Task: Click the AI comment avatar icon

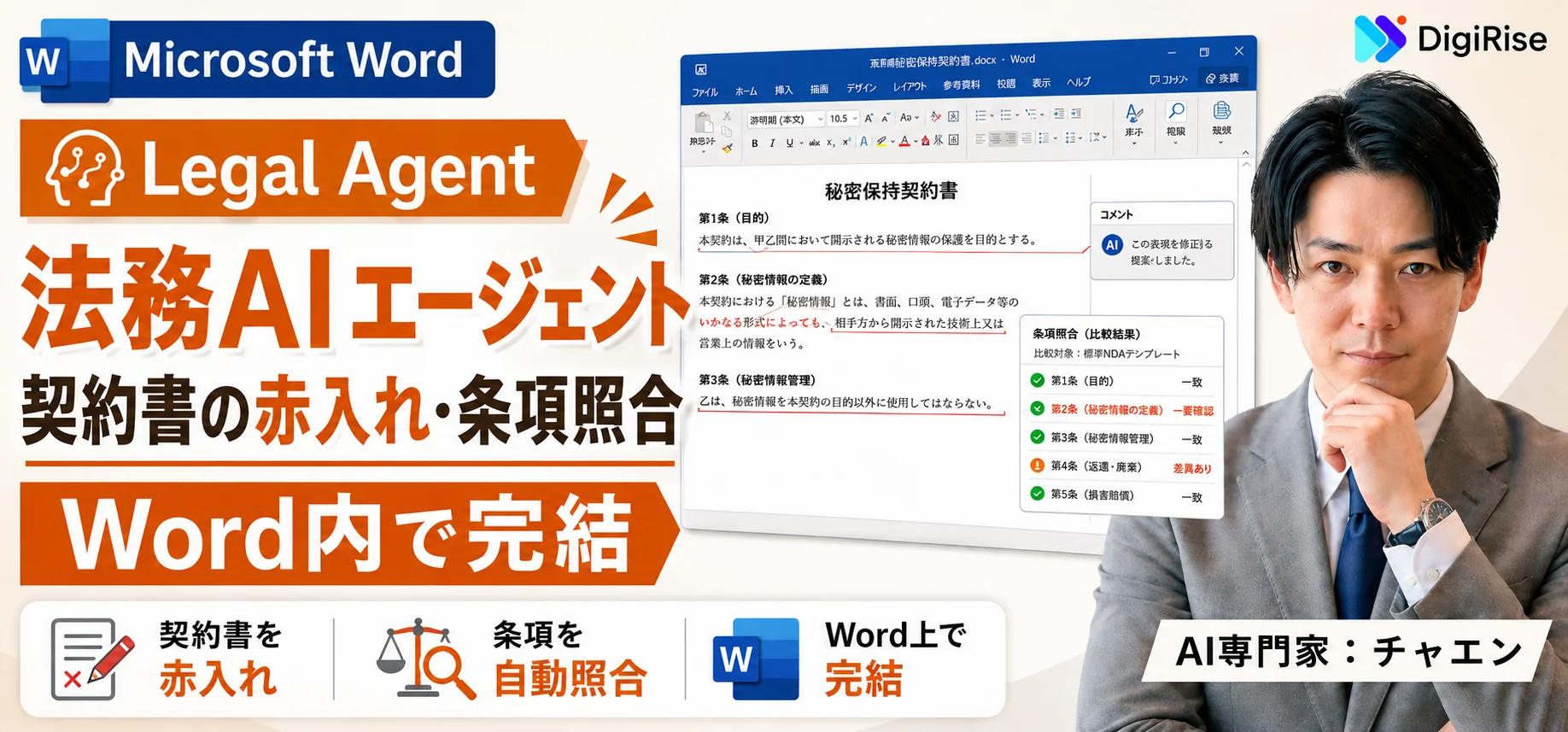Action: (1112, 245)
